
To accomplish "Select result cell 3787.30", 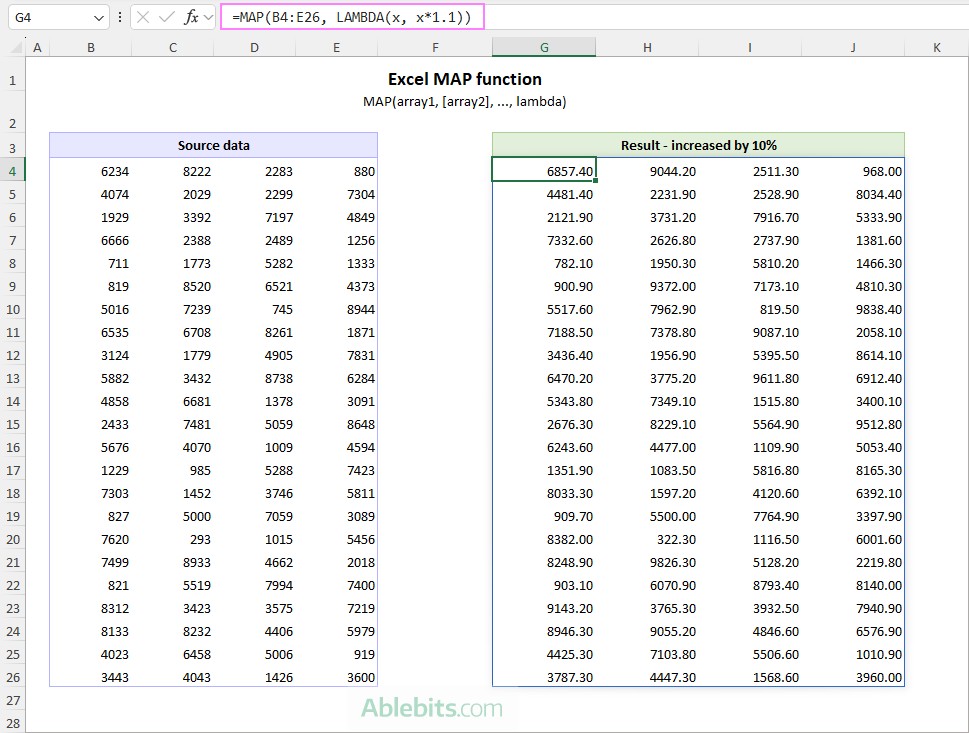I will [544, 677].
